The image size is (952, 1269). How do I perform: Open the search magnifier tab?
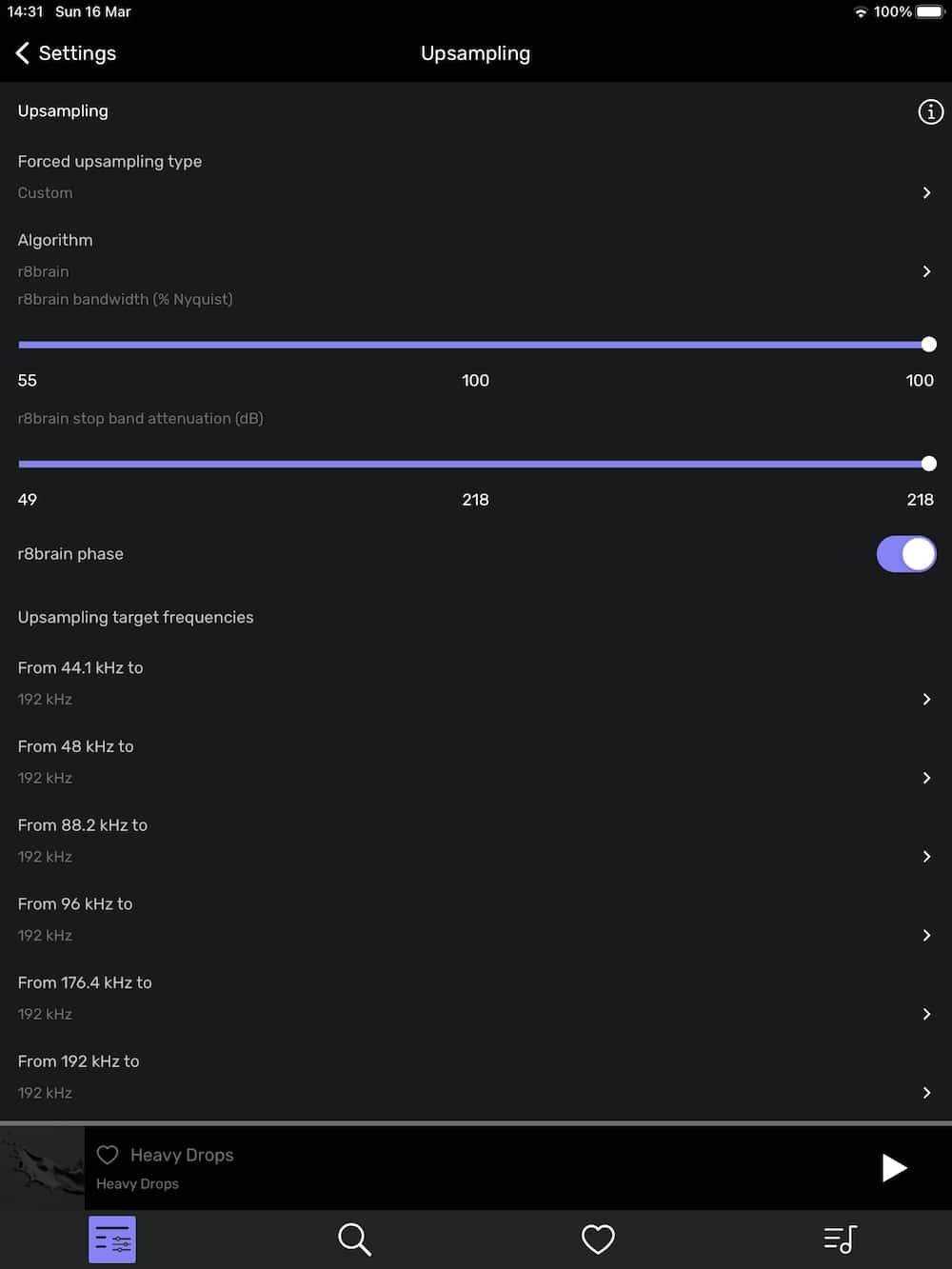pyautogui.click(x=354, y=1239)
